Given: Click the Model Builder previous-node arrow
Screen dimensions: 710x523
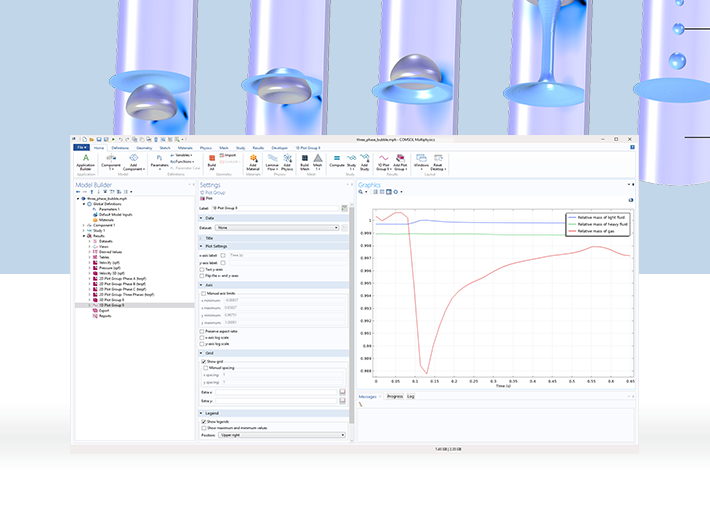Looking at the screenshot, I should (x=78, y=192).
